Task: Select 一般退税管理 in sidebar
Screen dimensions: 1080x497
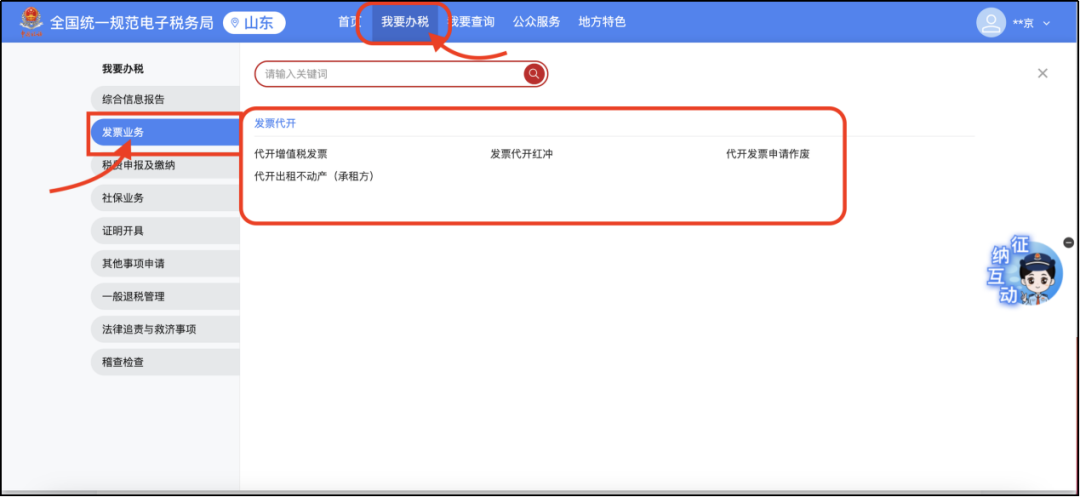Action: (x=165, y=297)
